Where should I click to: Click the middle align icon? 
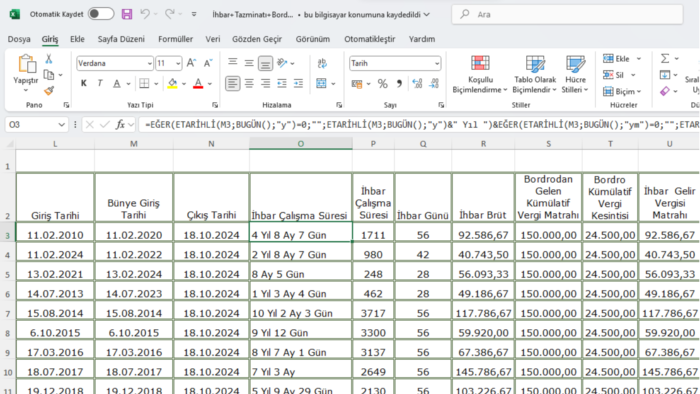249,63
